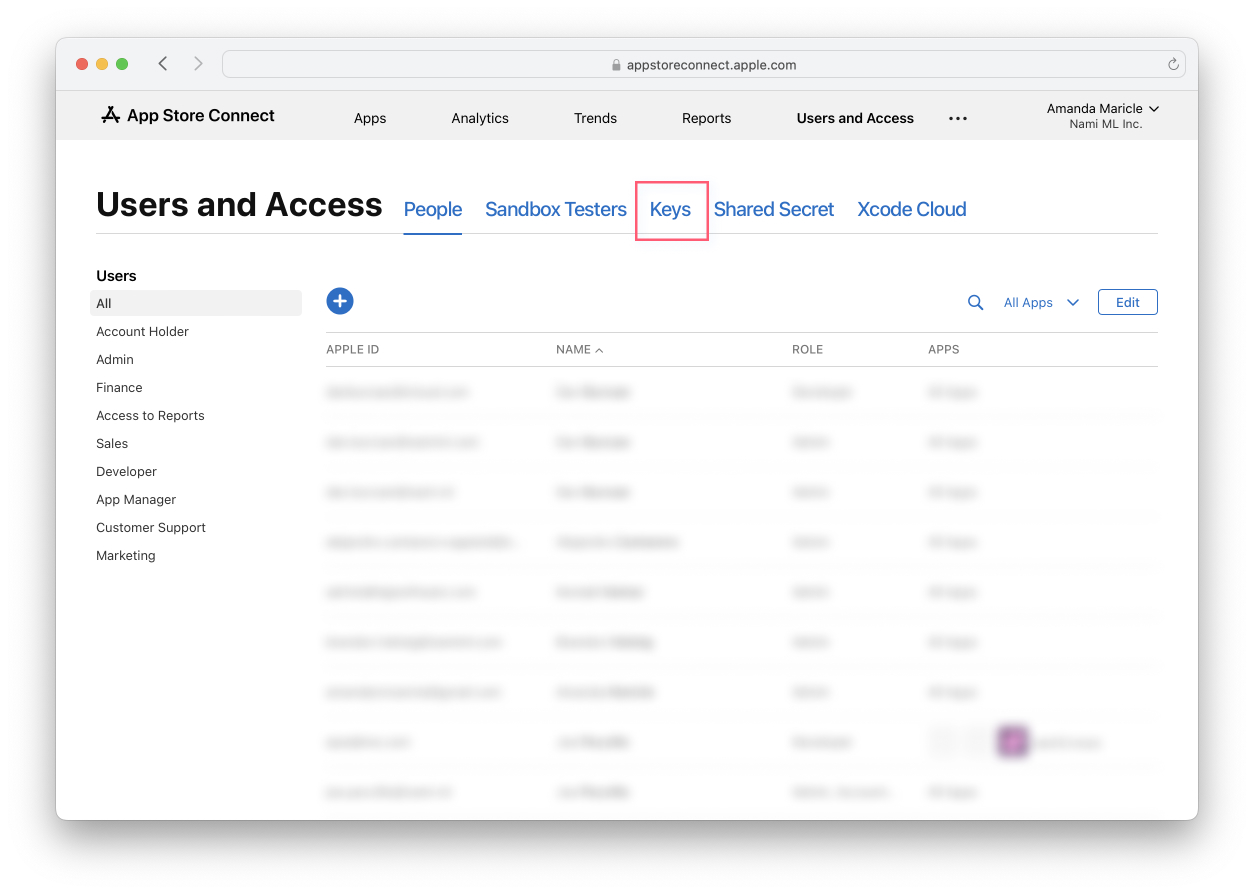Screen dimensions: 1254x894
Task: Click the appstoreconnect.apple.com address bar
Action: coord(704,64)
